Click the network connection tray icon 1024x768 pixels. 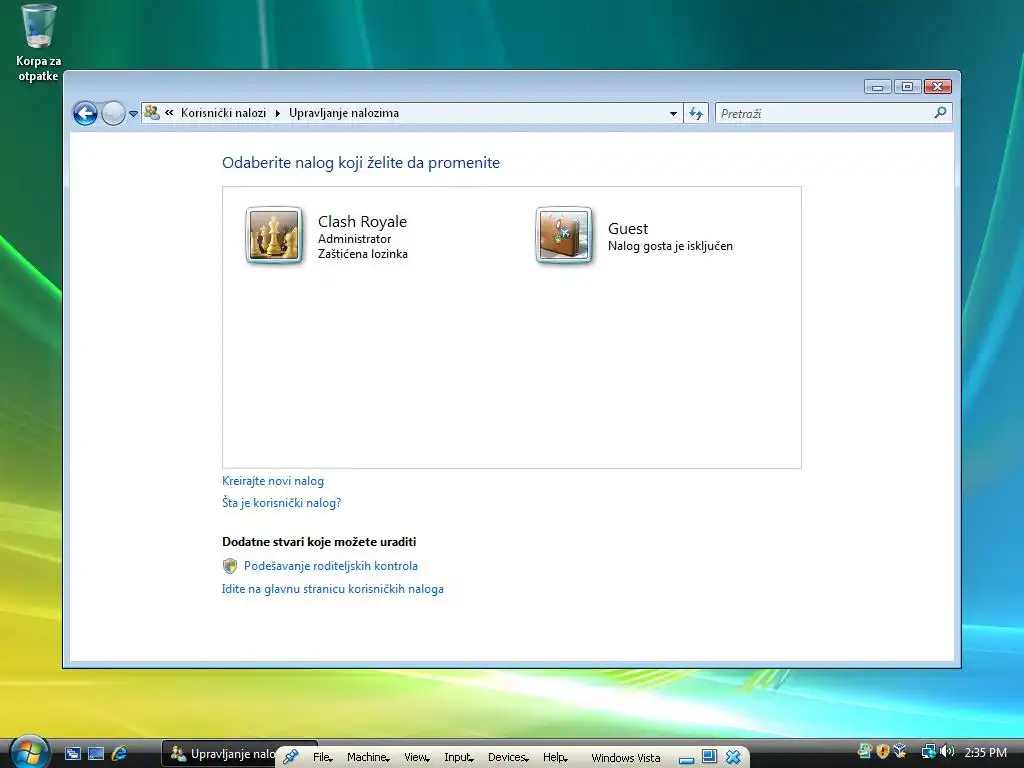click(x=928, y=752)
